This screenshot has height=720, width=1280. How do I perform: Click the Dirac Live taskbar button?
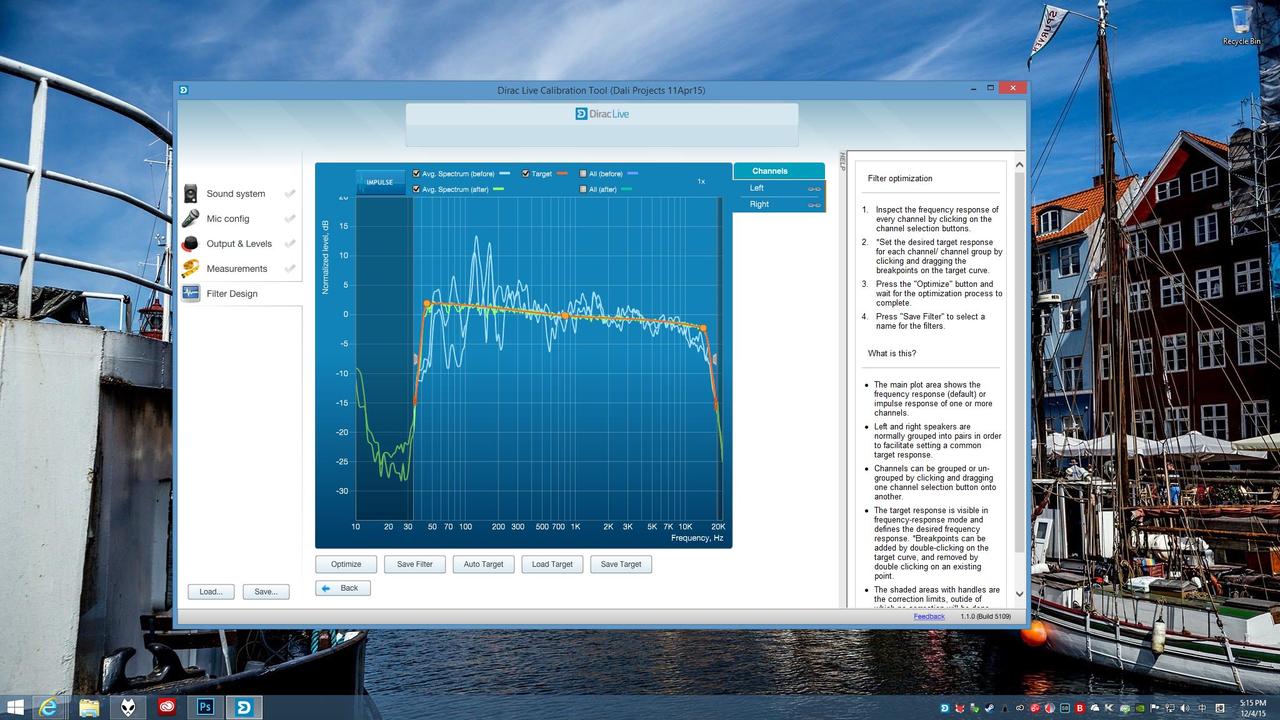pyautogui.click(x=244, y=708)
